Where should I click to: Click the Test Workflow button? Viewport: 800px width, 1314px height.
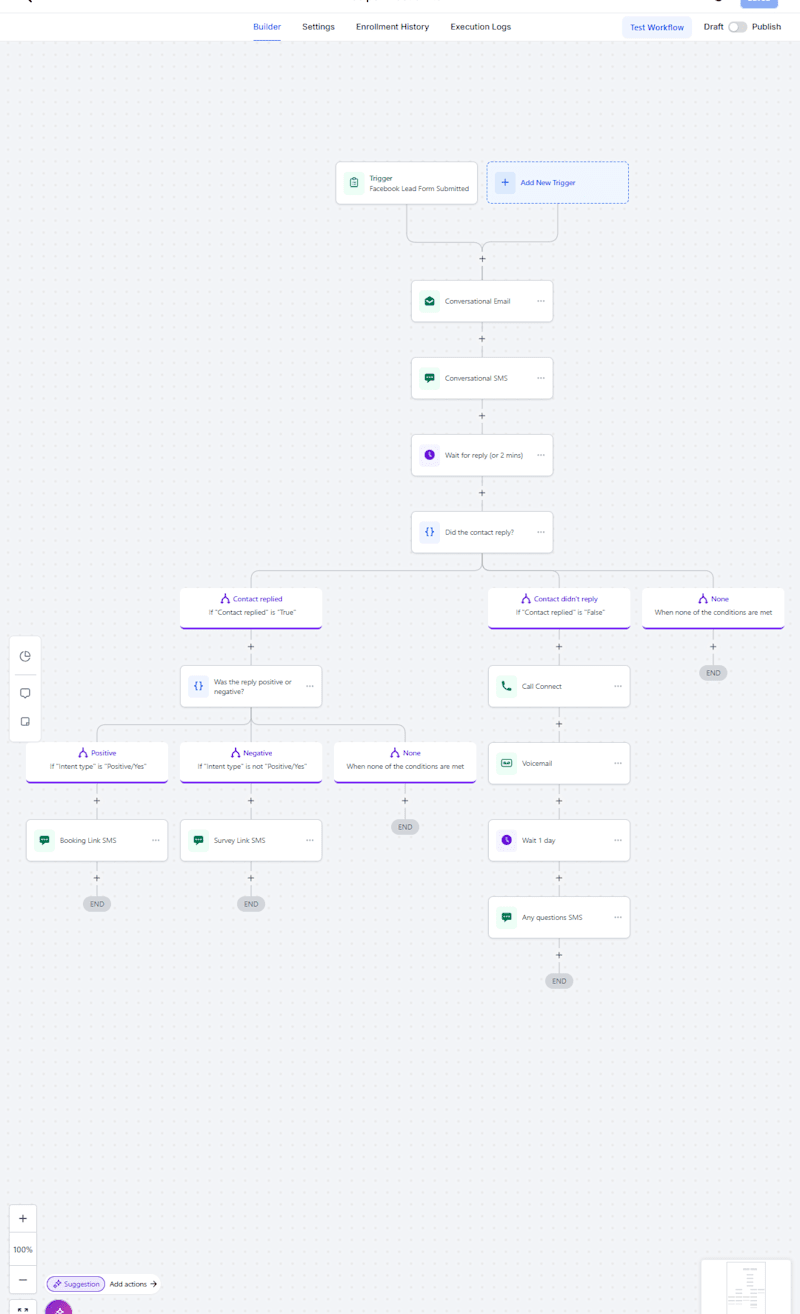(657, 27)
